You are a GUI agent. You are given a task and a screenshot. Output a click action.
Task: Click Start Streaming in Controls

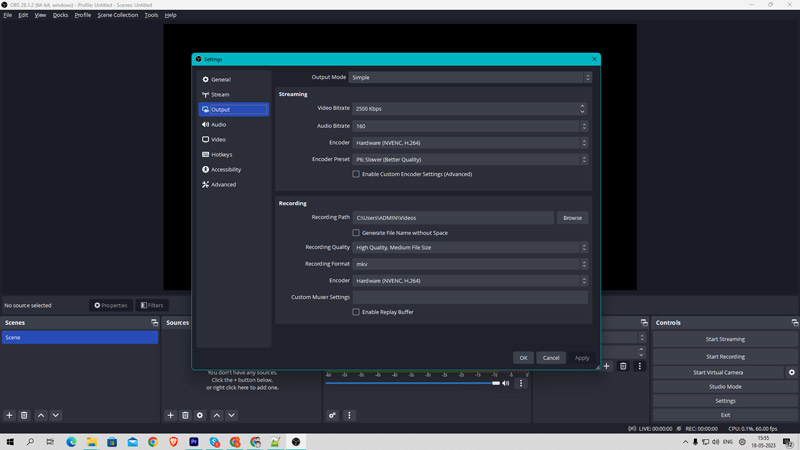(725, 339)
